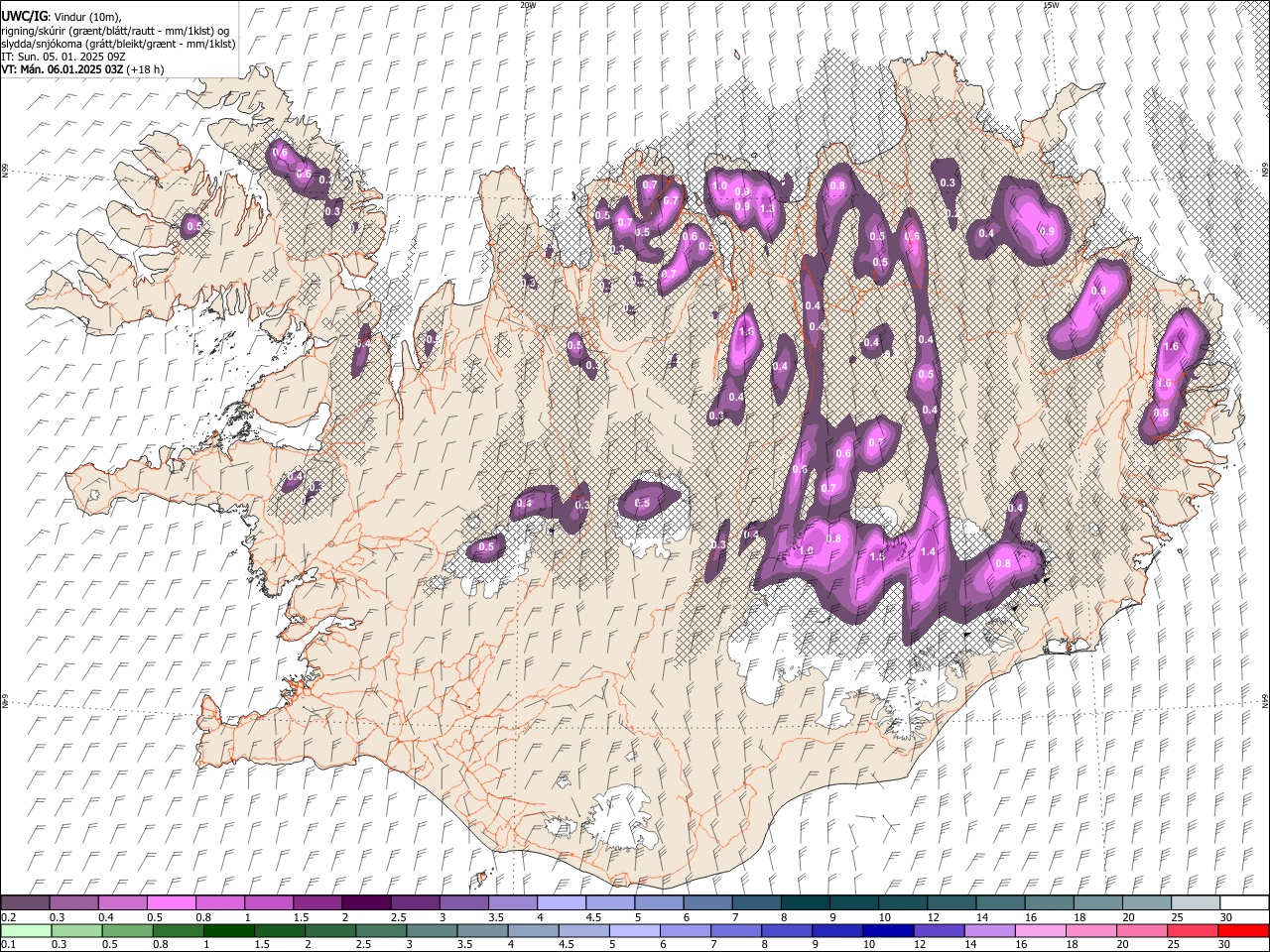Click the 'VT: Mán. 06.01.2025 03Z (+18 h)' line
This screenshot has width=1270, height=952.
coord(82,69)
